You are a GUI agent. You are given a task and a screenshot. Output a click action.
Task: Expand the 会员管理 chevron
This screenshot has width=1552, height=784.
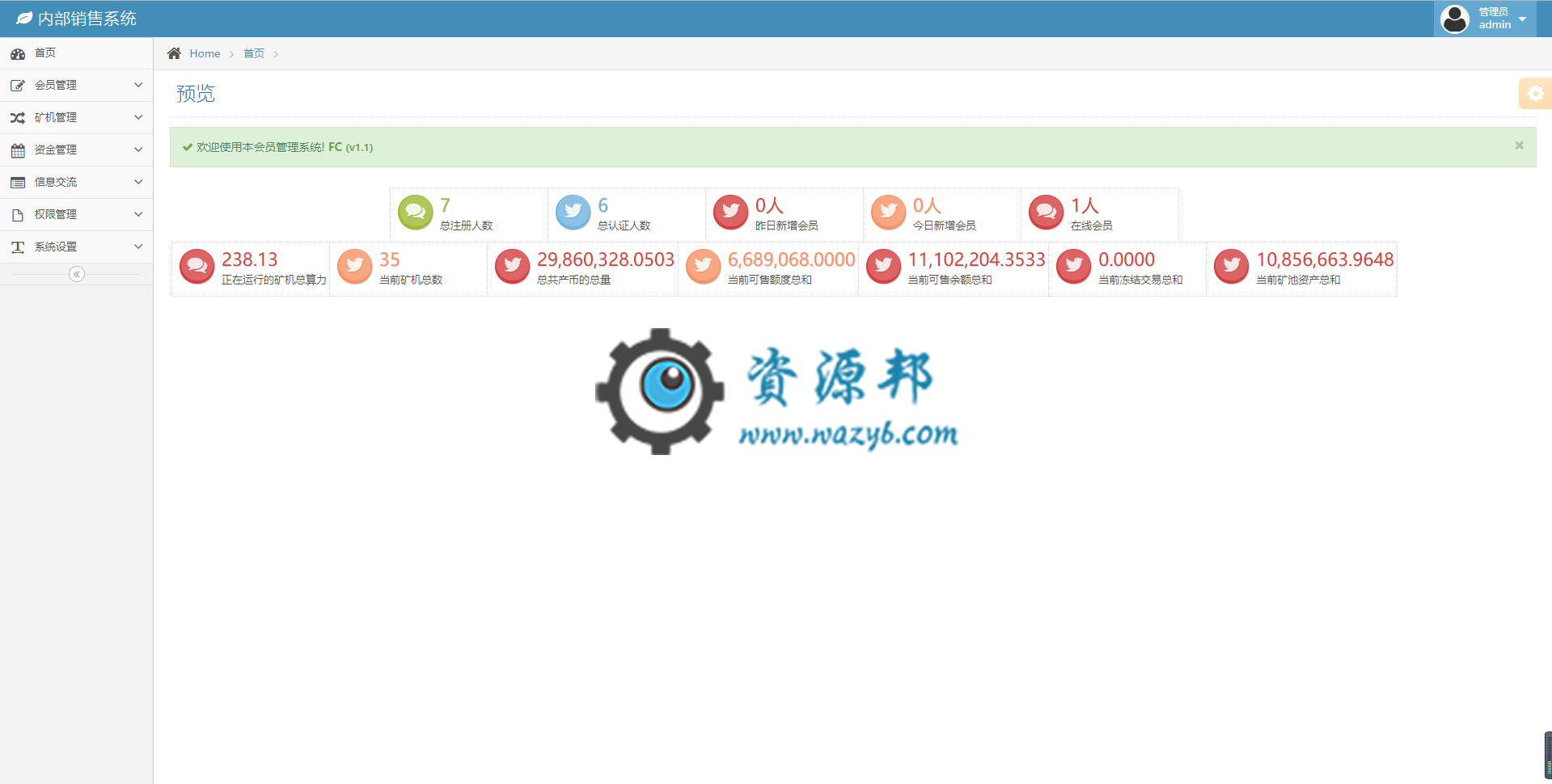pos(138,85)
